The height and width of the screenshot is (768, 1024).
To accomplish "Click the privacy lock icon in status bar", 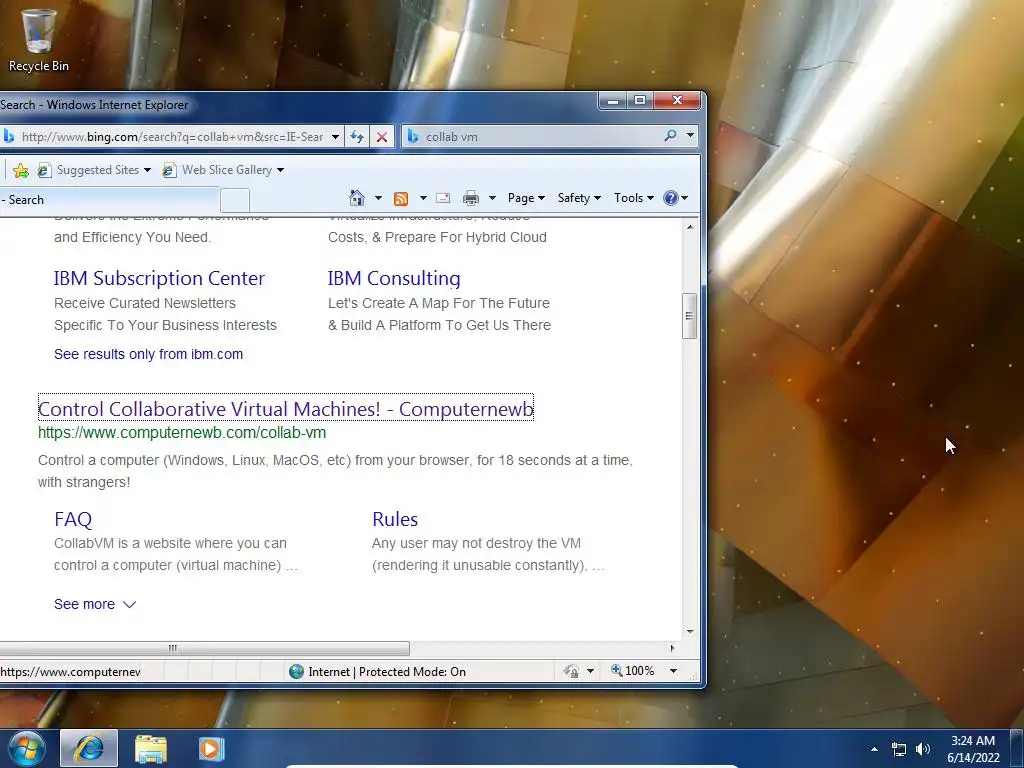I will (x=571, y=671).
